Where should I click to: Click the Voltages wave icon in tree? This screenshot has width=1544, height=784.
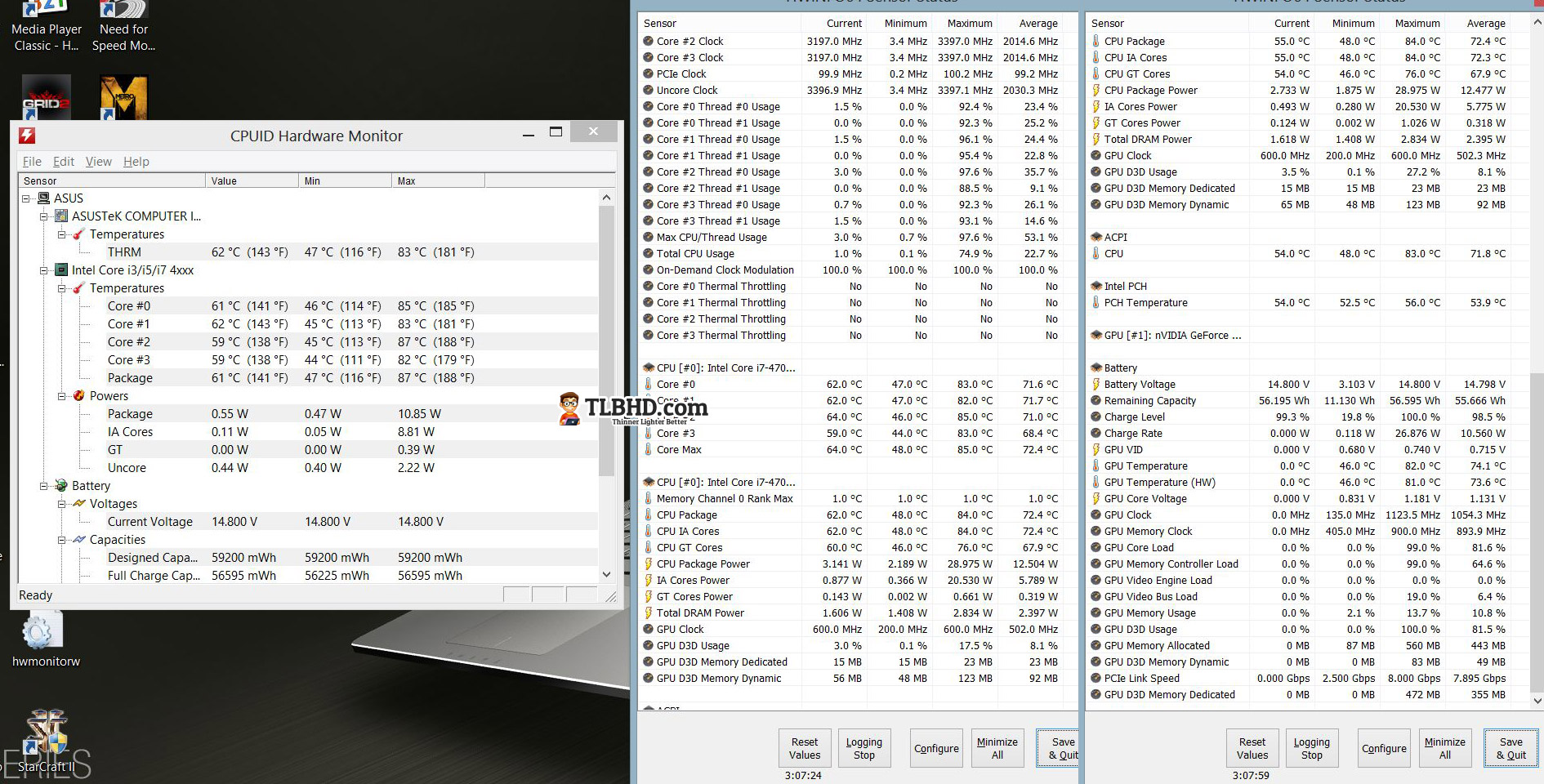click(79, 504)
